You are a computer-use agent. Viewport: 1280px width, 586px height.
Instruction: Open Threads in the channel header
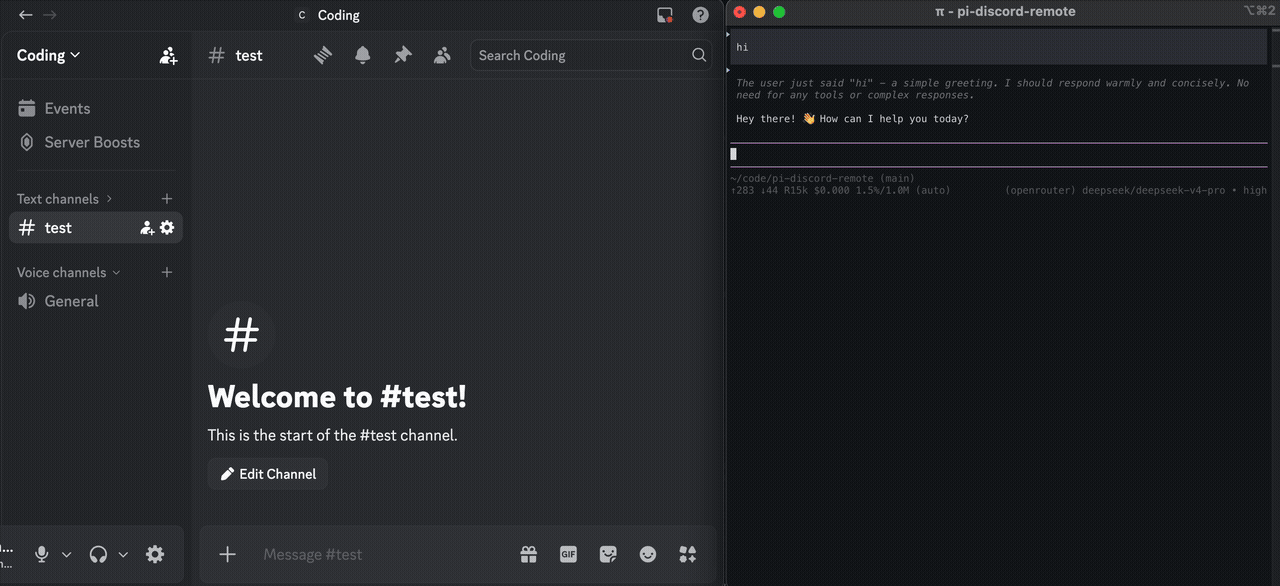click(x=322, y=55)
